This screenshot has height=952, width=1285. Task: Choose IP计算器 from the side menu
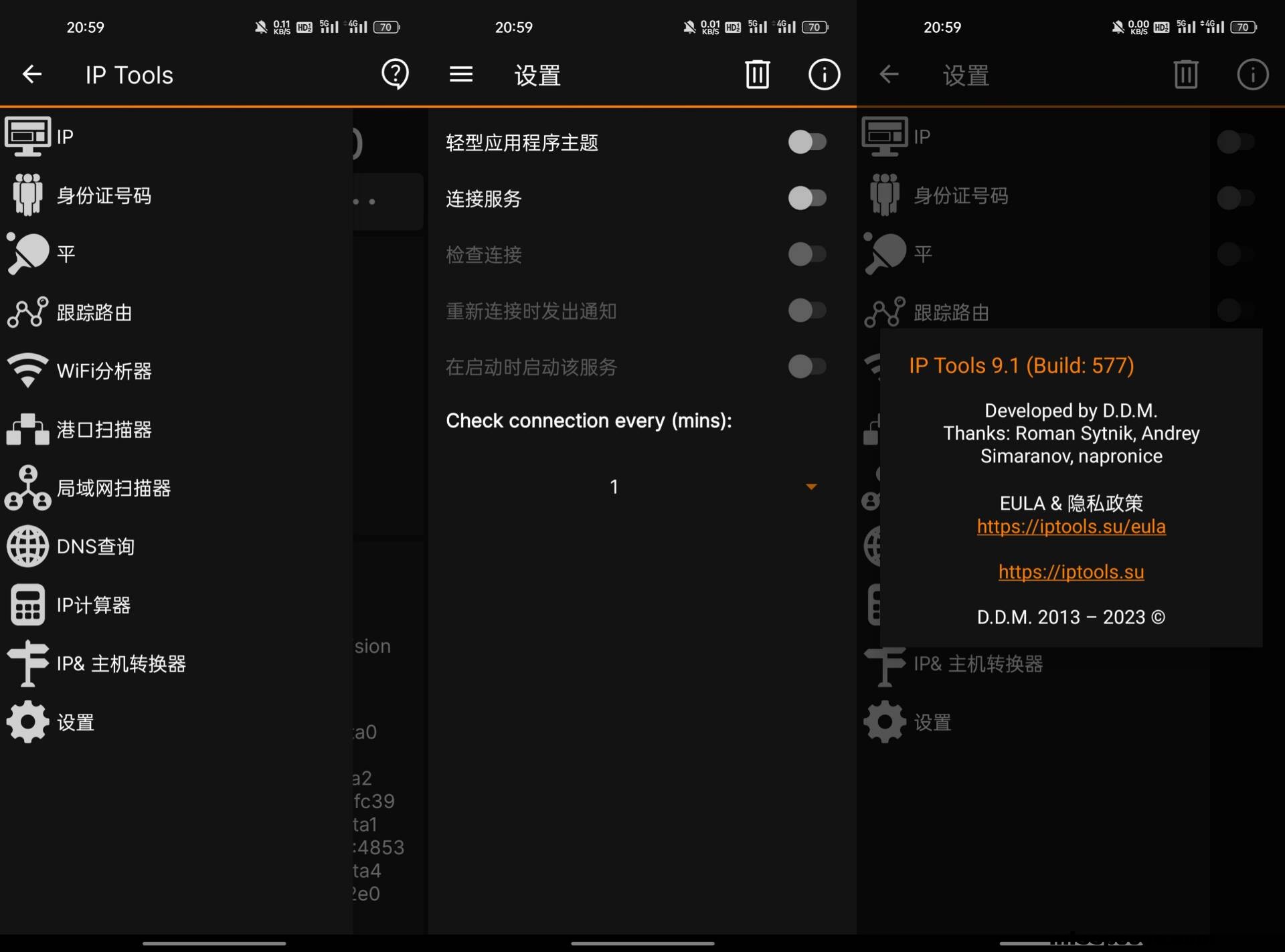point(93,605)
